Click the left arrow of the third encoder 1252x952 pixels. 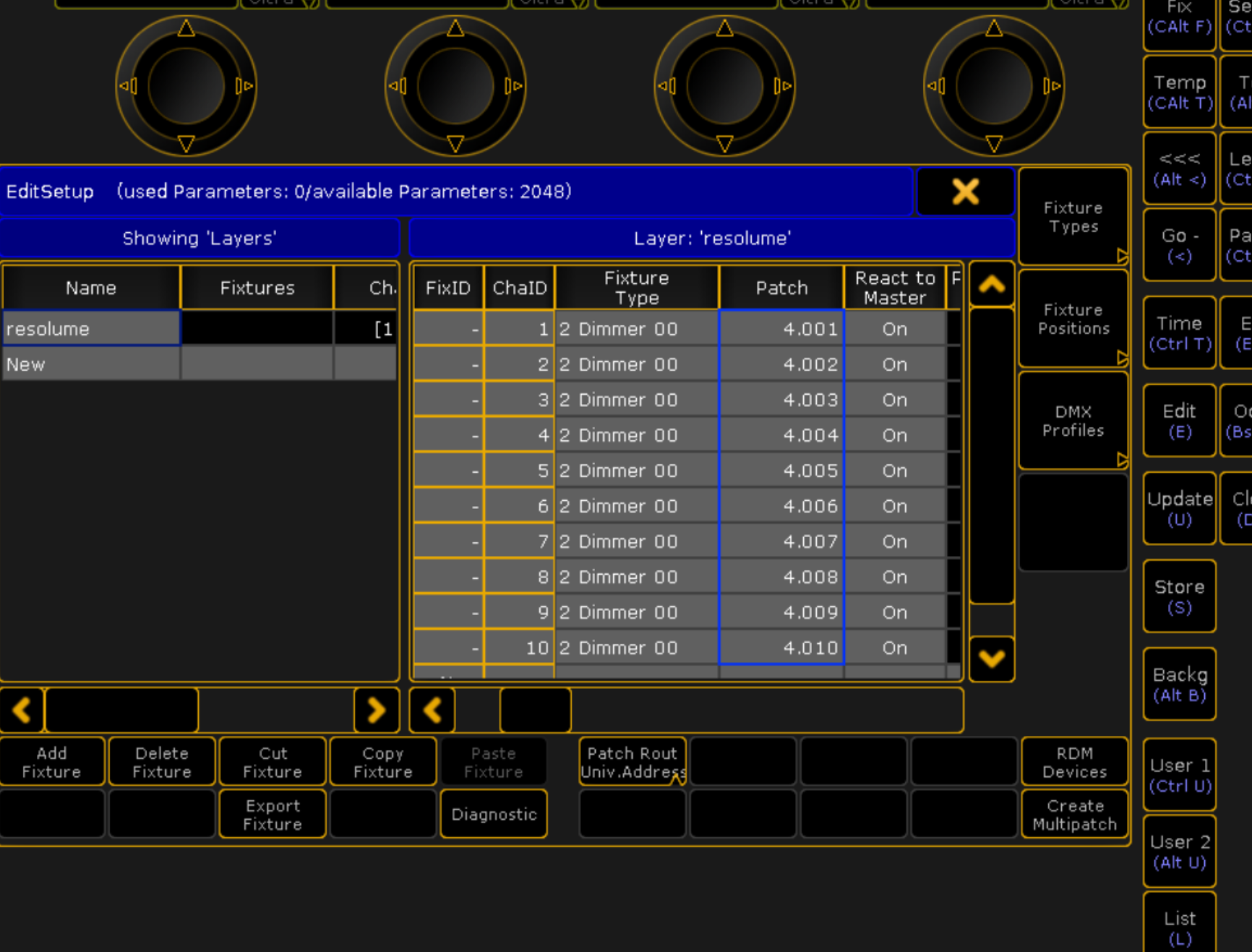[666, 86]
